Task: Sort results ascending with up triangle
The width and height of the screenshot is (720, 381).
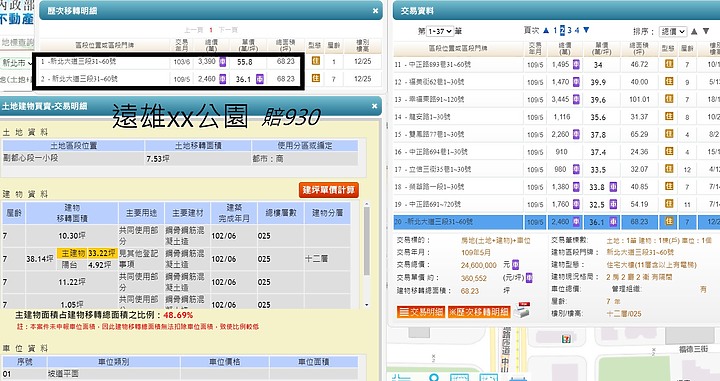Action: coord(694,31)
